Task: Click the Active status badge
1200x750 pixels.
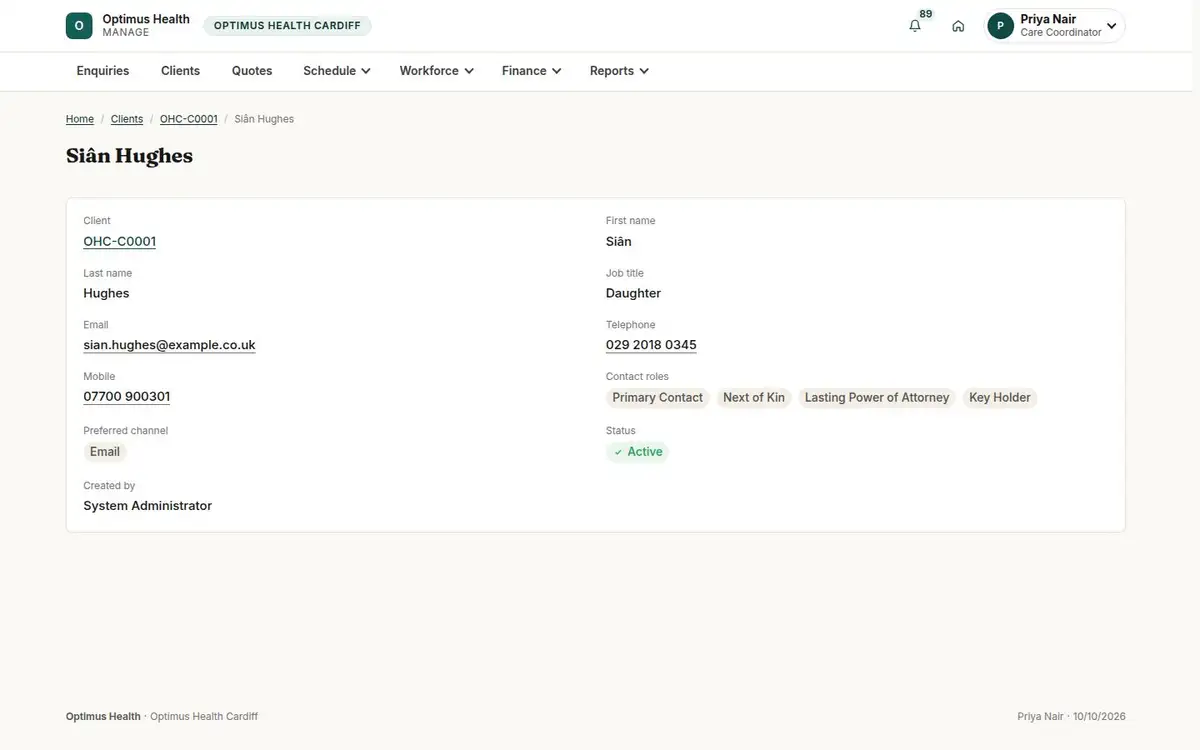Action: point(637,452)
